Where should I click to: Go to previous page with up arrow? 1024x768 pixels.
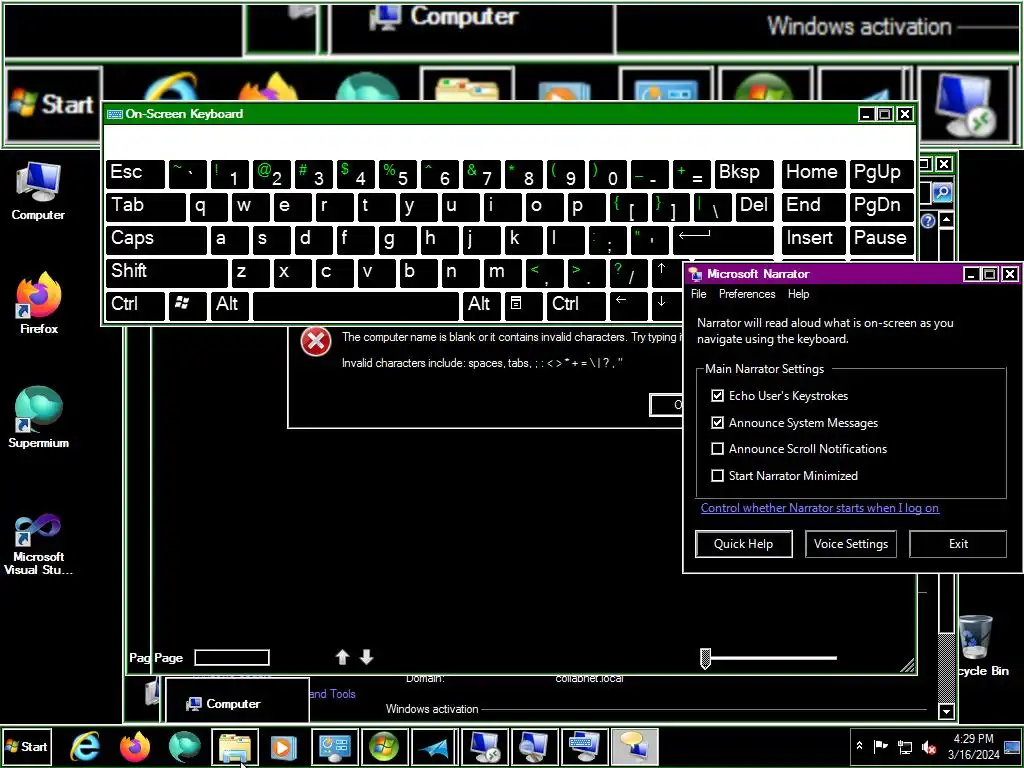click(342, 657)
